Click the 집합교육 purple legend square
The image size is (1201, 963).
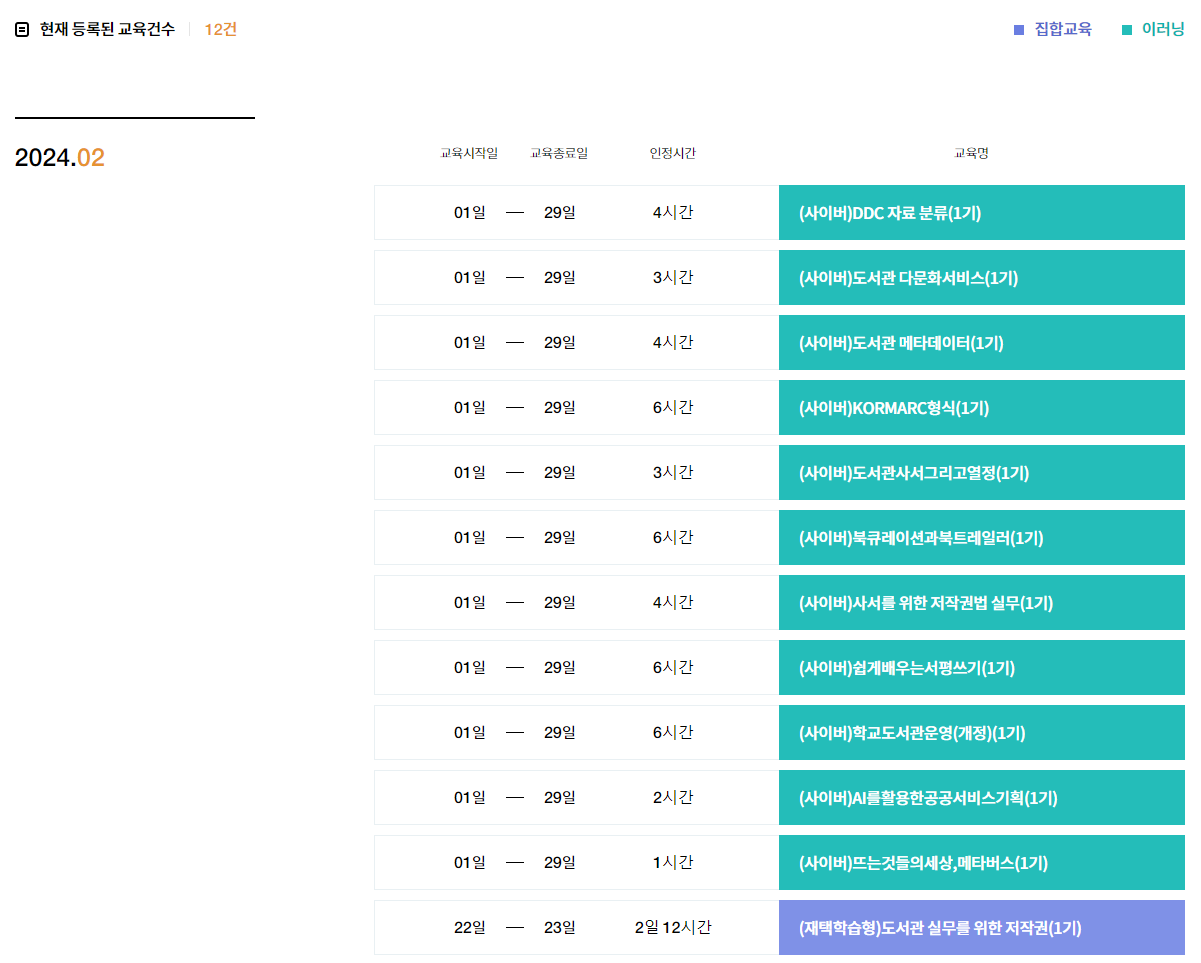pyautogui.click(x=1019, y=30)
